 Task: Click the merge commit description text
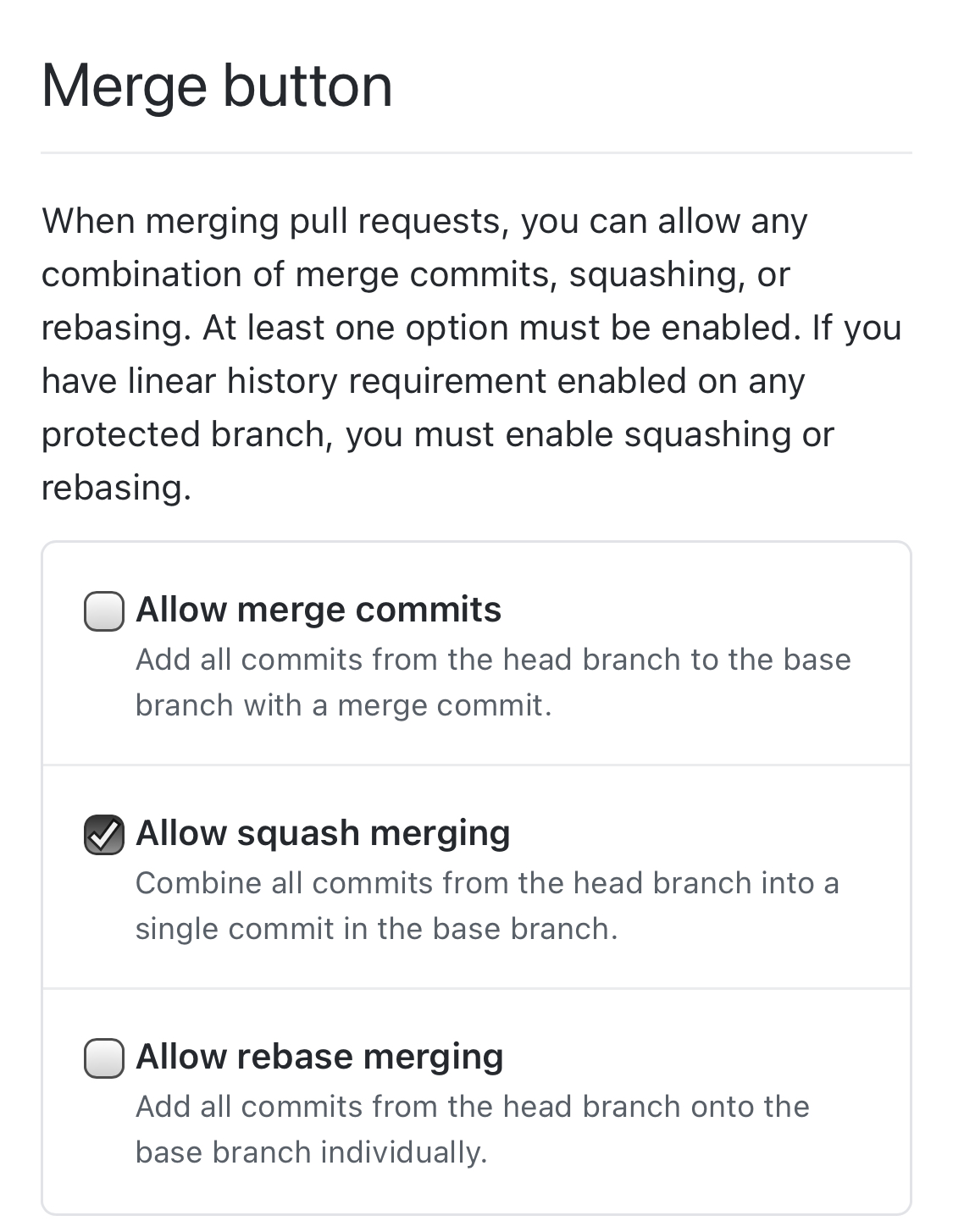click(x=493, y=682)
